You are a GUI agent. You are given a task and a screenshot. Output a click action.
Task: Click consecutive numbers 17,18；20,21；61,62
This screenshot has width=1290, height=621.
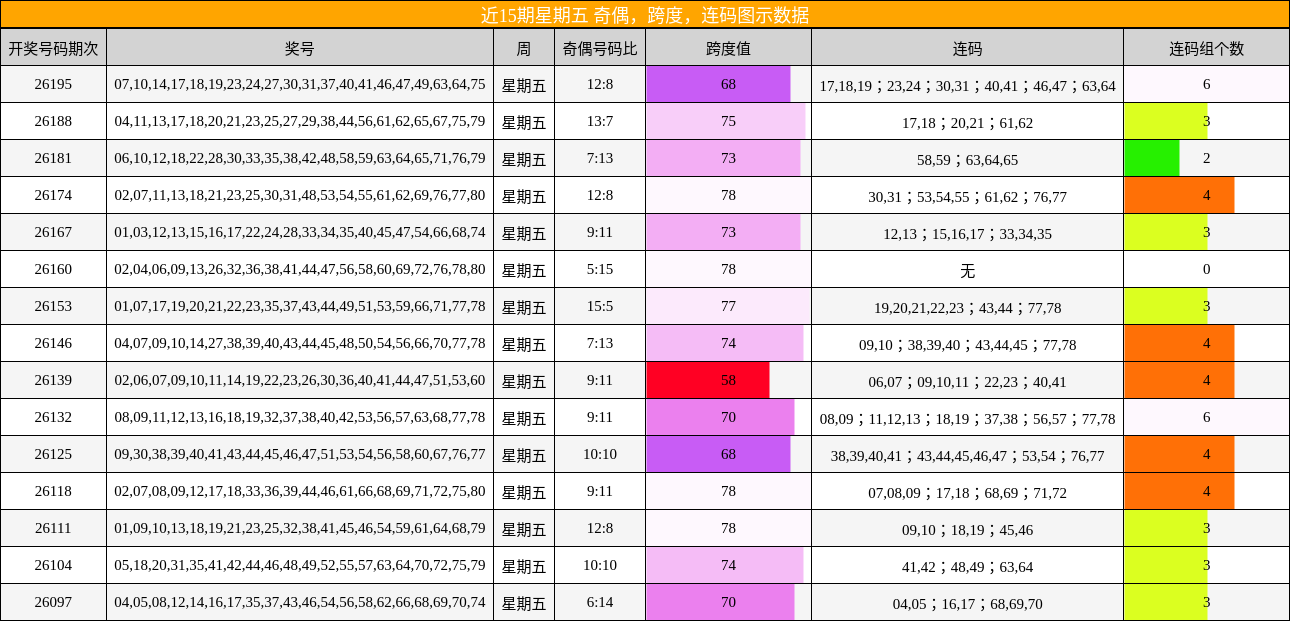[x=967, y=122]
